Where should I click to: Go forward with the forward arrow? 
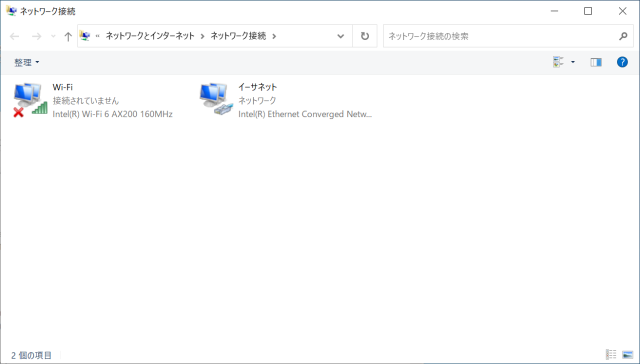point(36,36)
